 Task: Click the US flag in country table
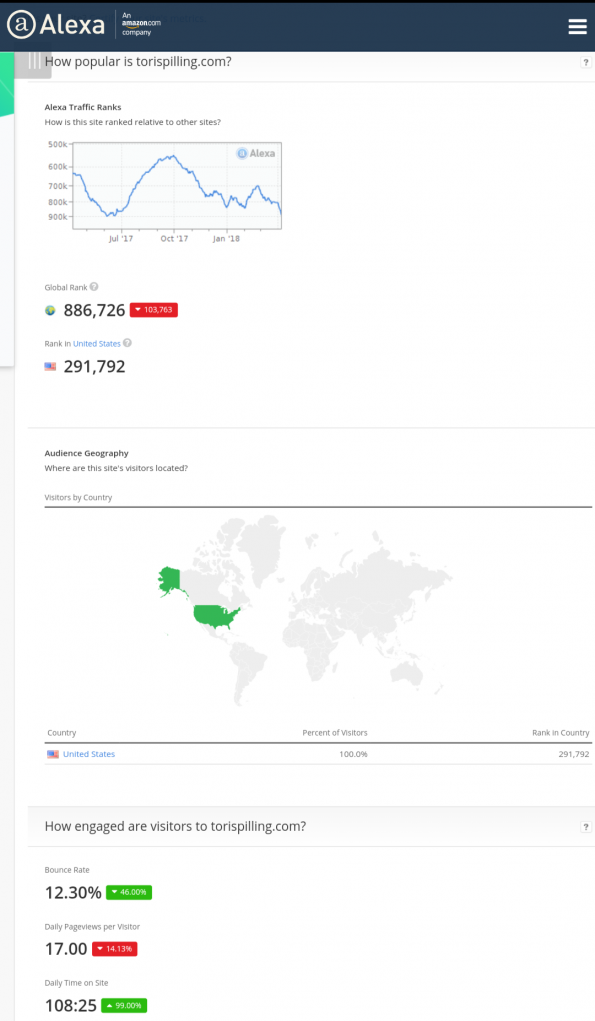tap(53, 754)
